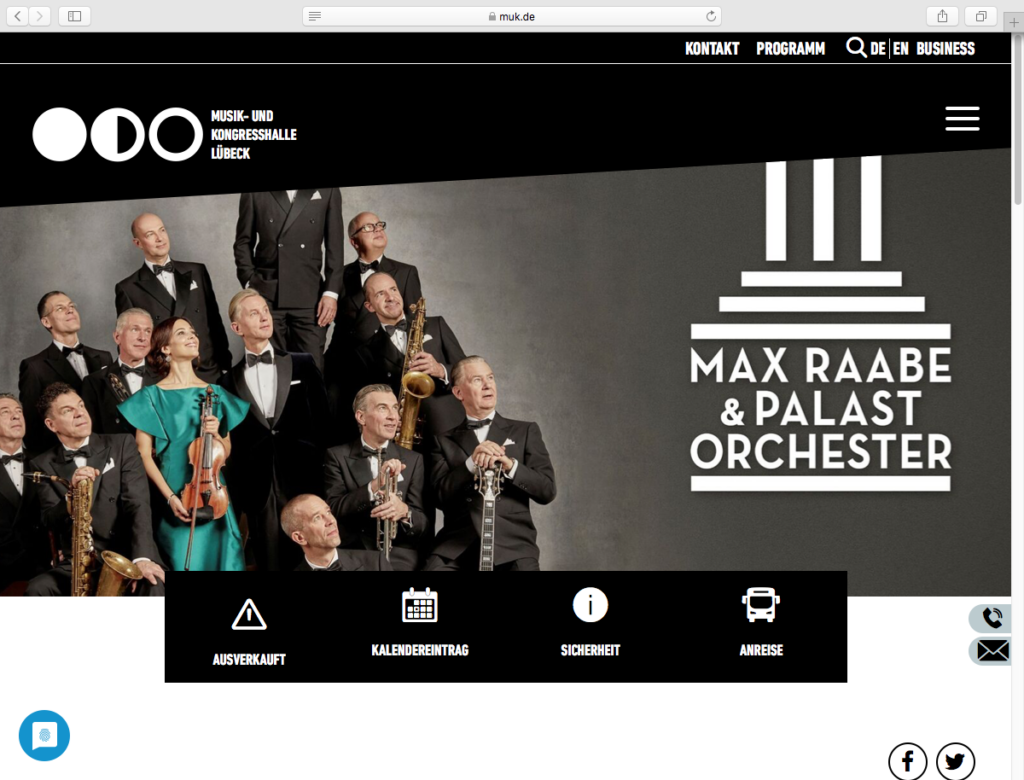Open the search magnifier icon
The width and height of the screenshot is (1024, 780).
(856, 48)
